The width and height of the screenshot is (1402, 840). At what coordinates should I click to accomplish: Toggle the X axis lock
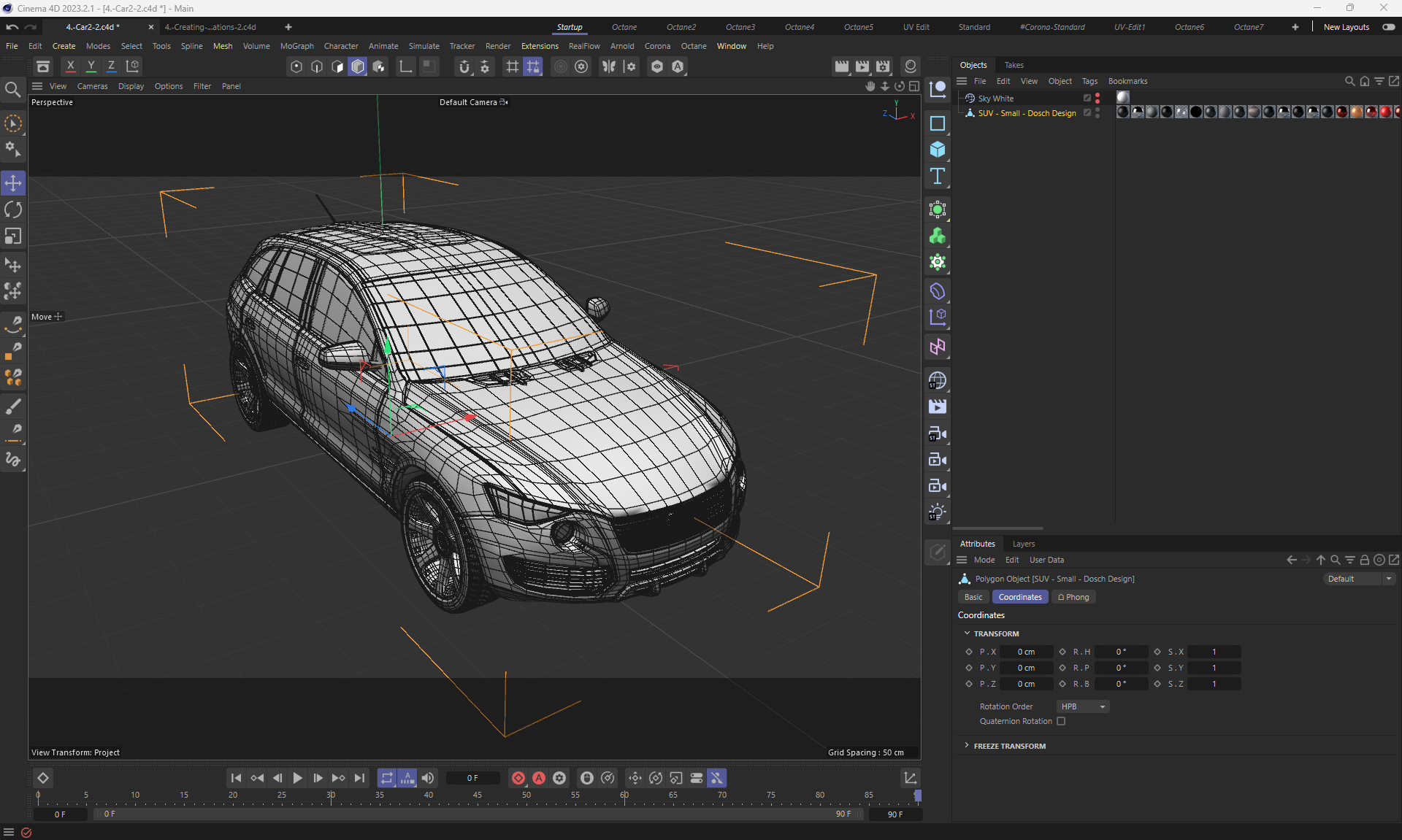coord(70,66)
